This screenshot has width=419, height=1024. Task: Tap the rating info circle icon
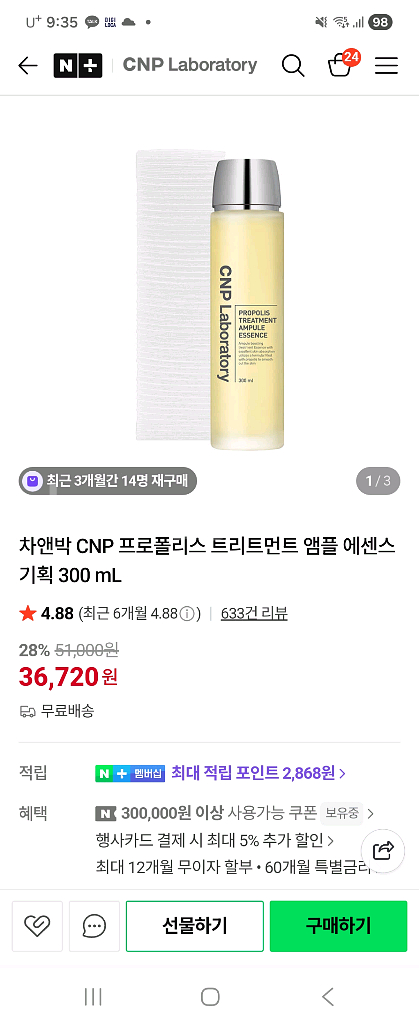coord(187,614)
